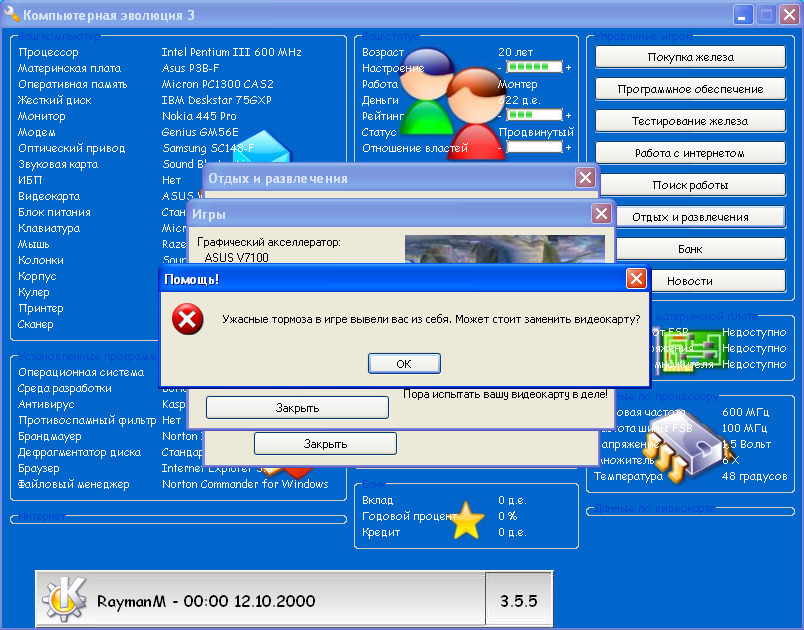Open Новости button

click(718, 281)
